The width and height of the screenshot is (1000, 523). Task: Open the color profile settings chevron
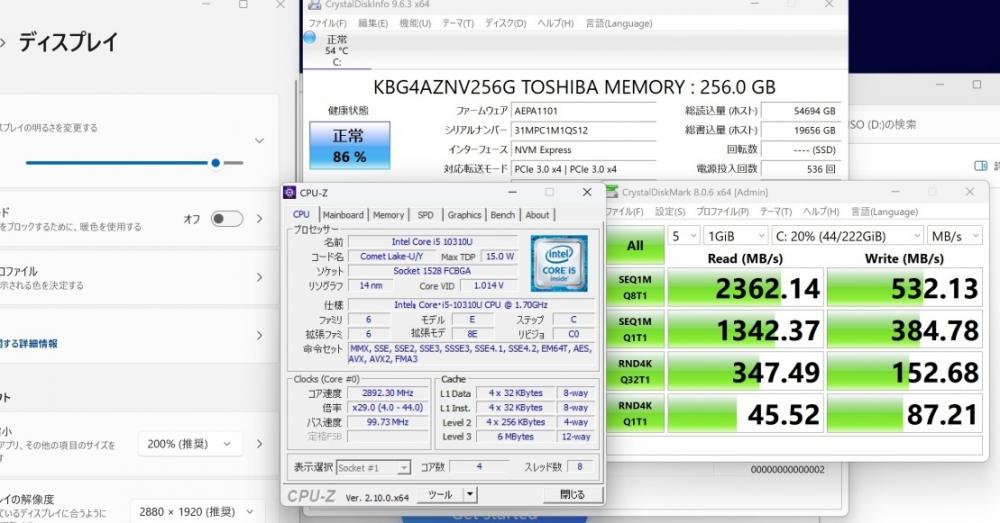tap(259, 277)
